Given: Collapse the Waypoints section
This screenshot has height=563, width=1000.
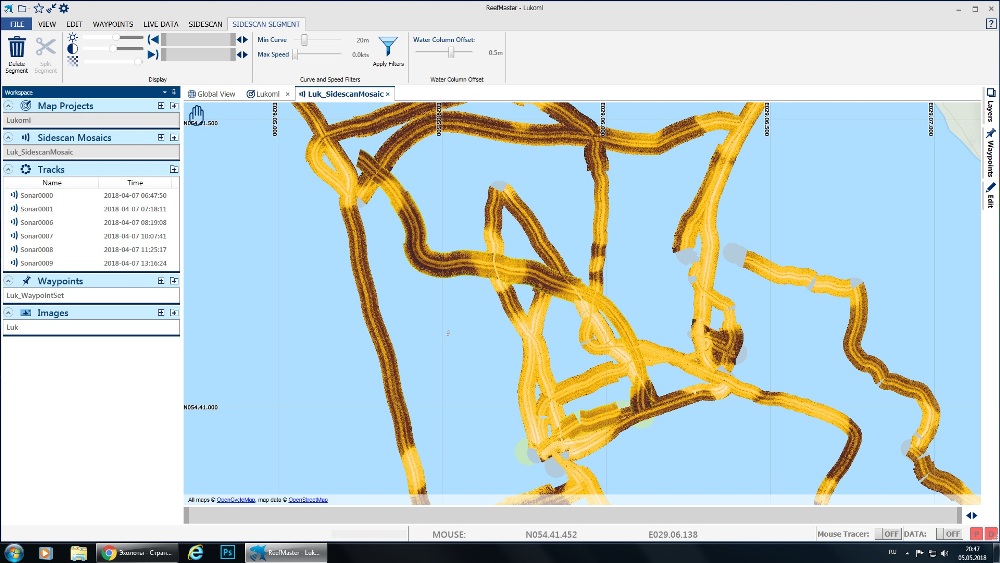Looking at the screenshot, I should coord(9,281).
